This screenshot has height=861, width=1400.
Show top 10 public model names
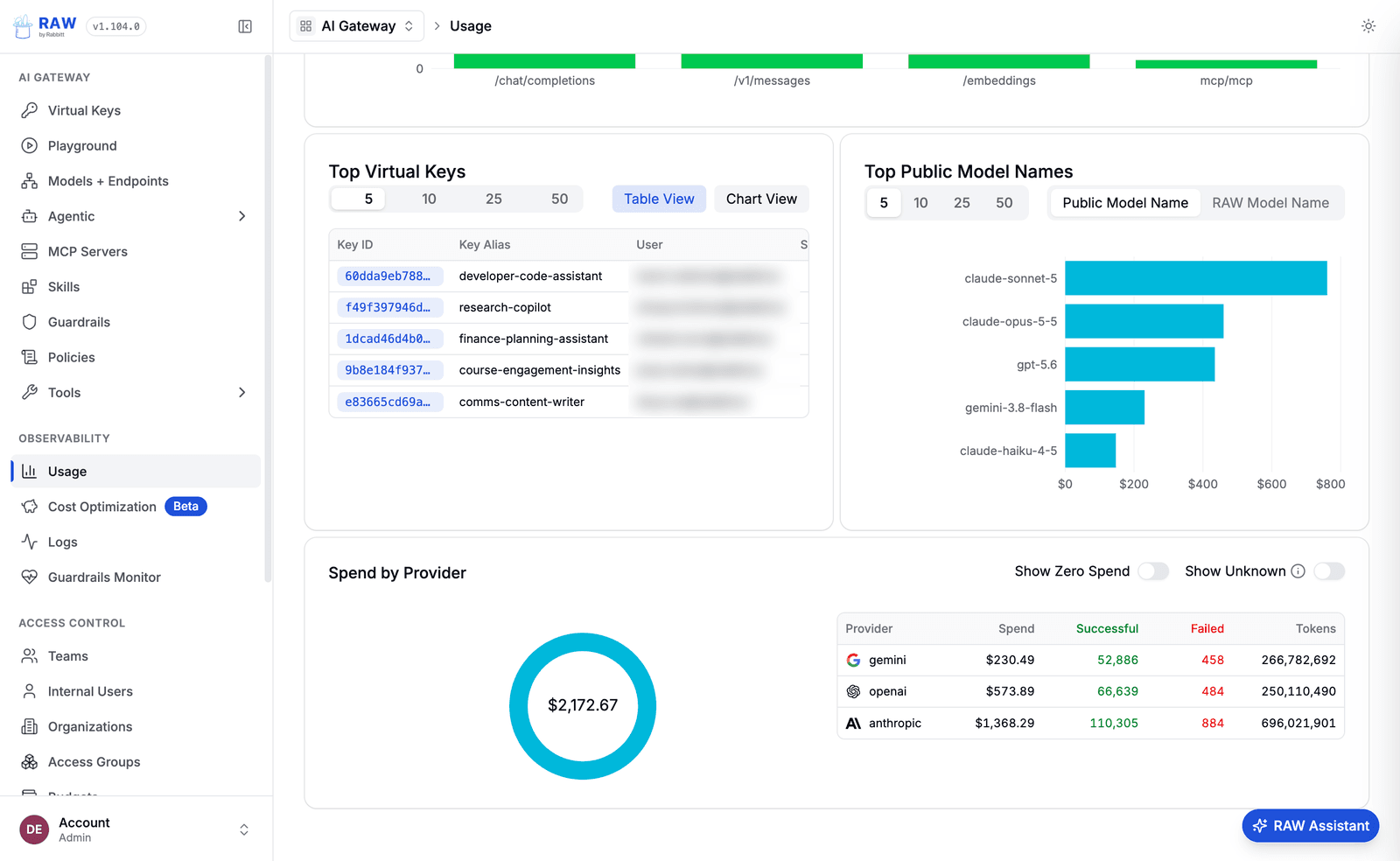pos(920,203)
